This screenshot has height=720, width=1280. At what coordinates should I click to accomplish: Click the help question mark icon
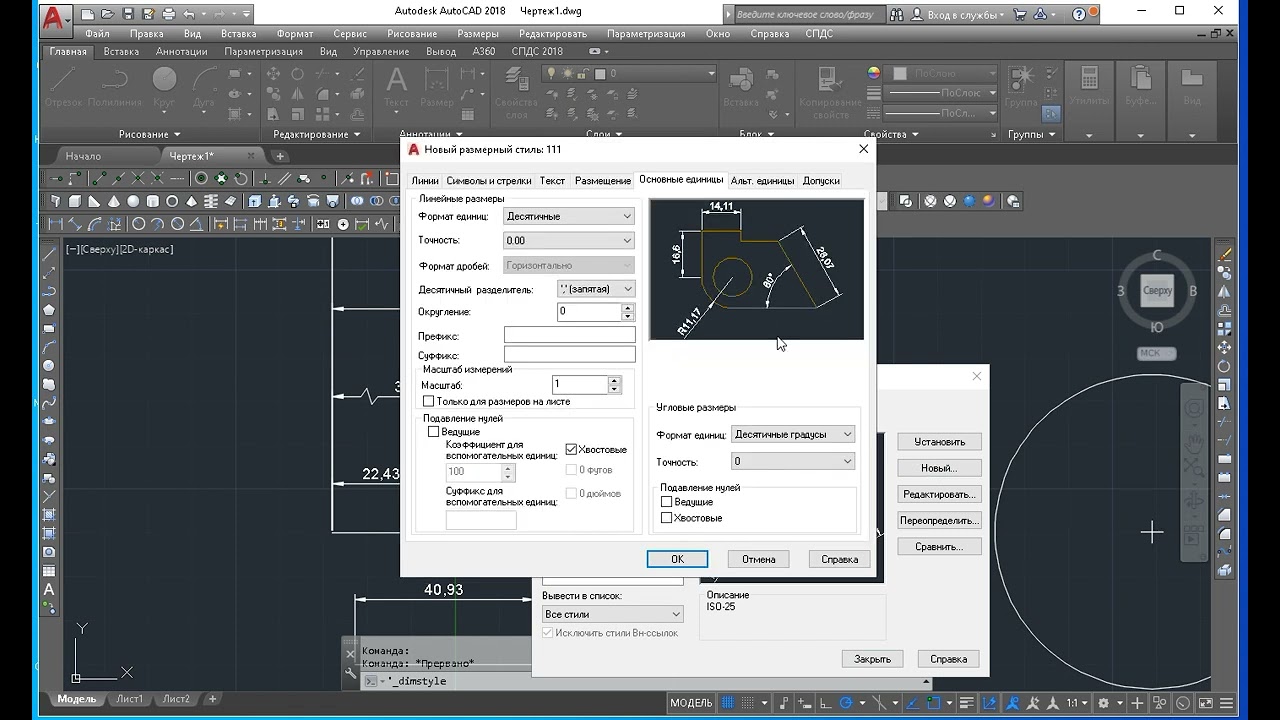(1079, 15)
